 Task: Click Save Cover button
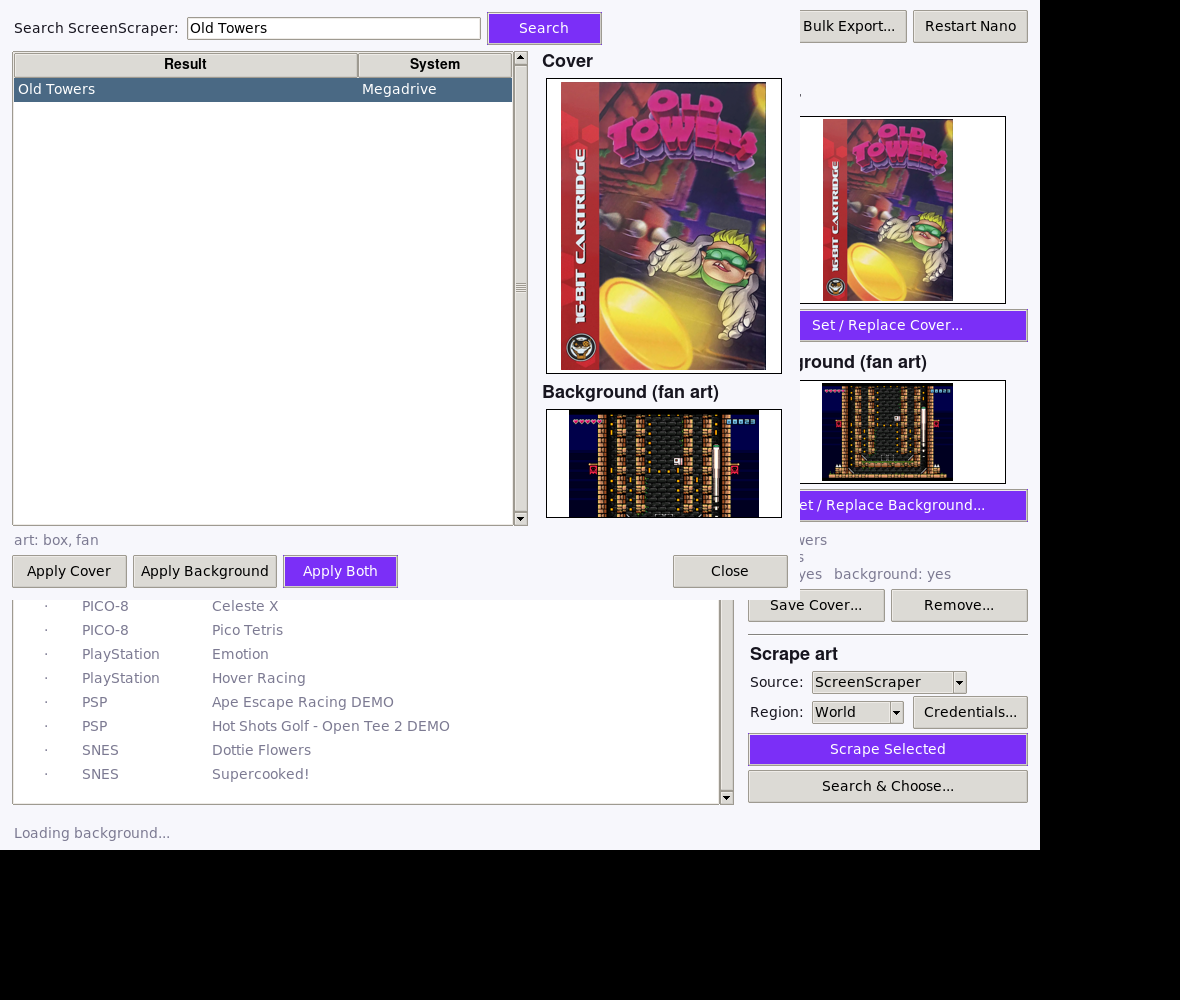[x=817, y=606]
